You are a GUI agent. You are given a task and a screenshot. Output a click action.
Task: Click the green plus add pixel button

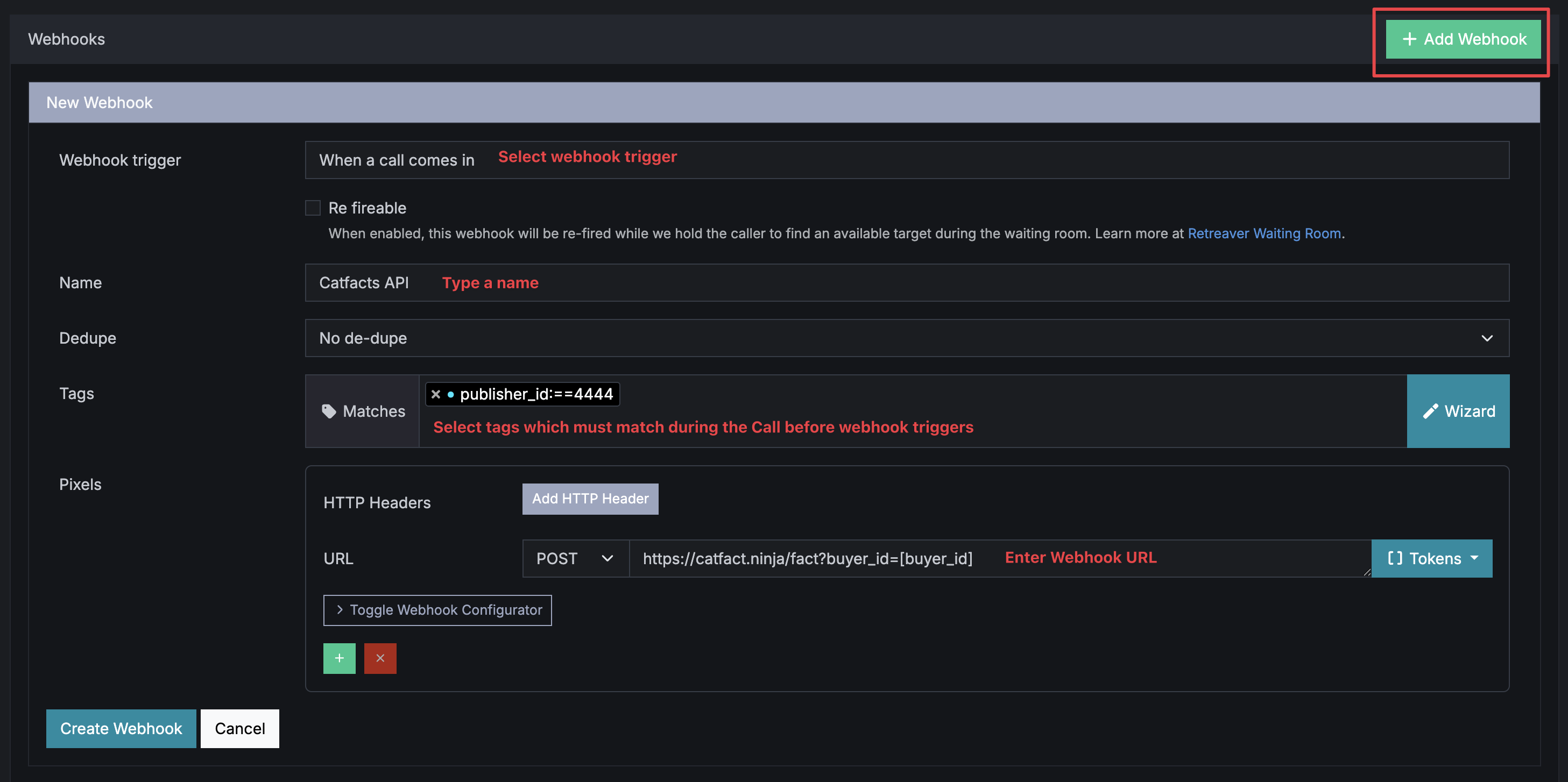point(339,658)
